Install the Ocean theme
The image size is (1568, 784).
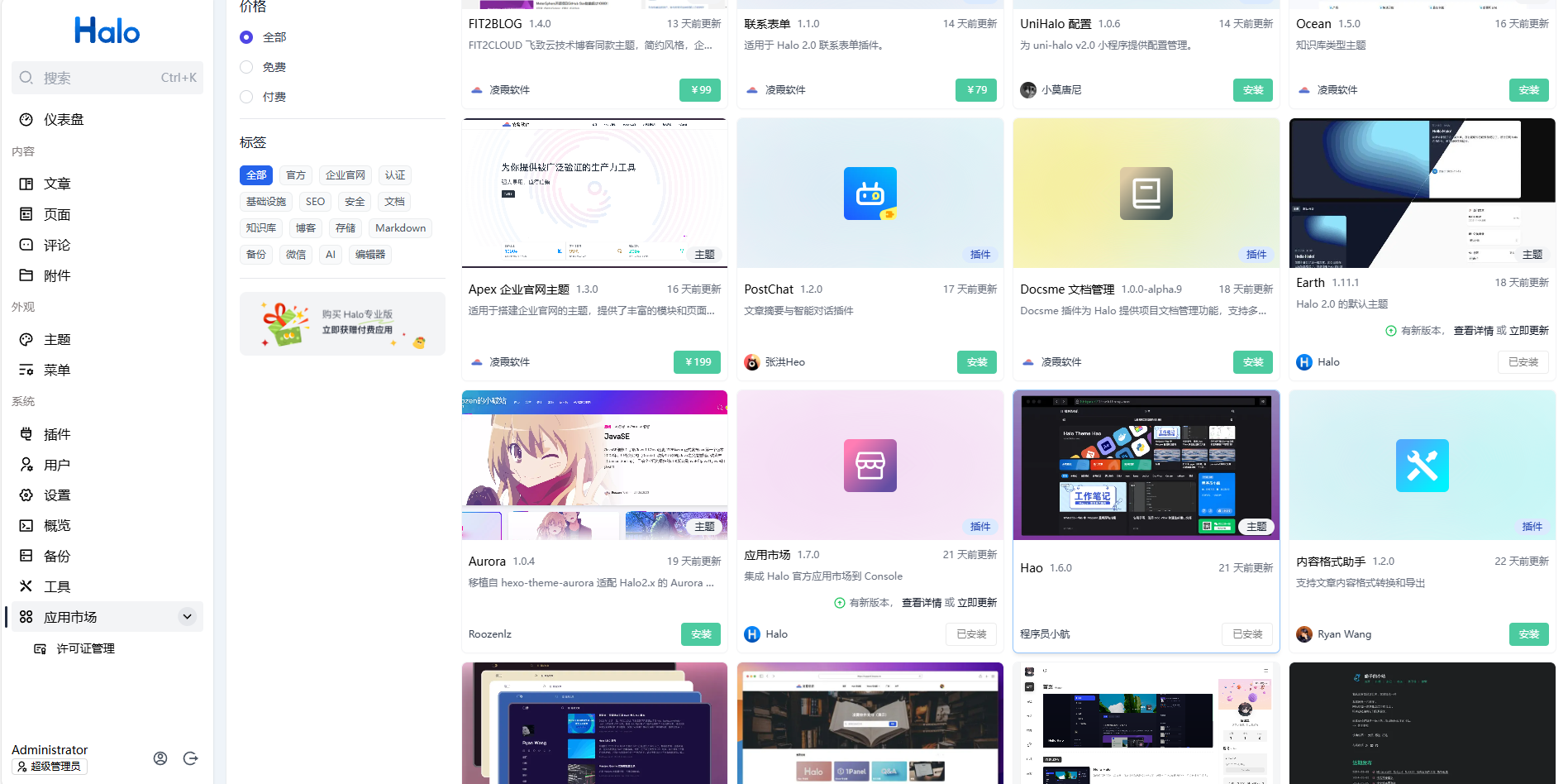(1529, 90)
